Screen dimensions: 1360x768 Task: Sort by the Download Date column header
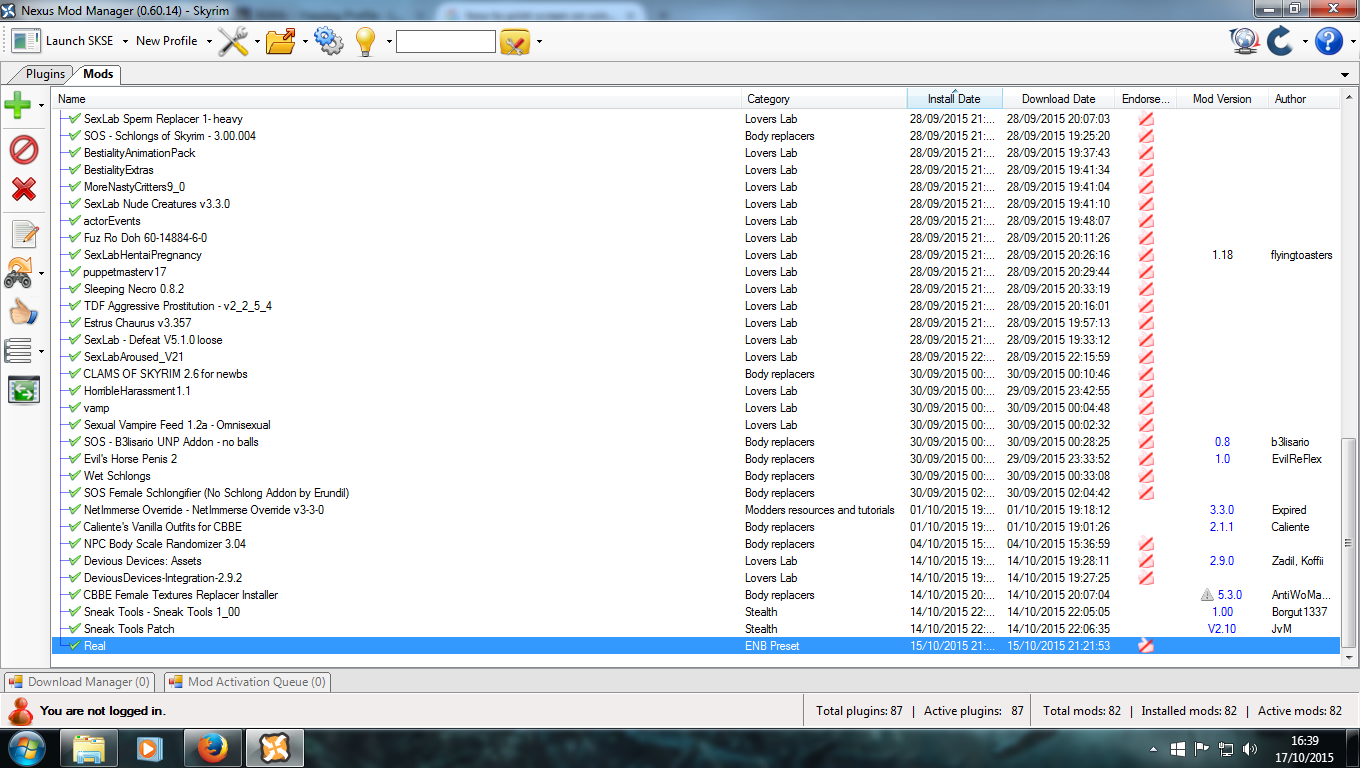coord(1058,99)
